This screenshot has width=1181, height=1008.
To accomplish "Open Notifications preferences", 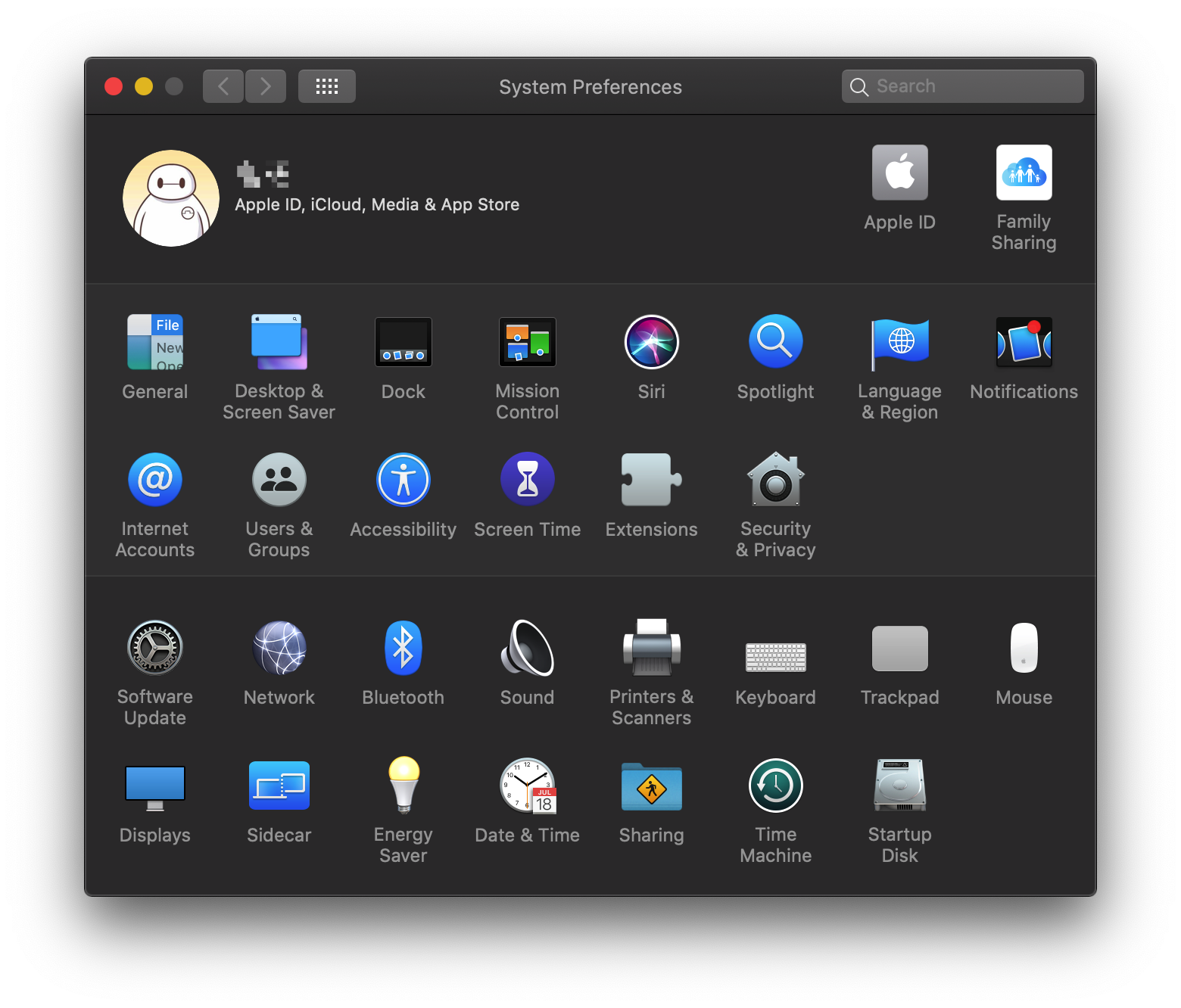I will (x=1024, y=342).
